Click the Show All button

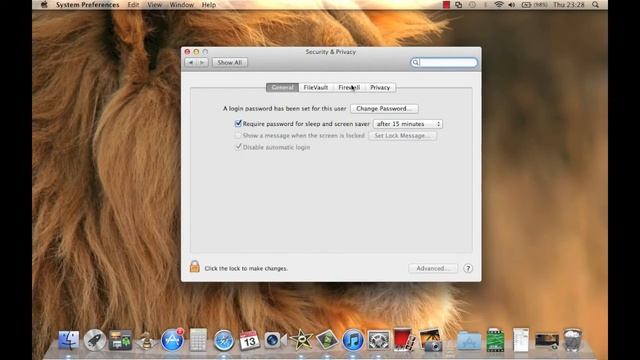coord(230,62)
